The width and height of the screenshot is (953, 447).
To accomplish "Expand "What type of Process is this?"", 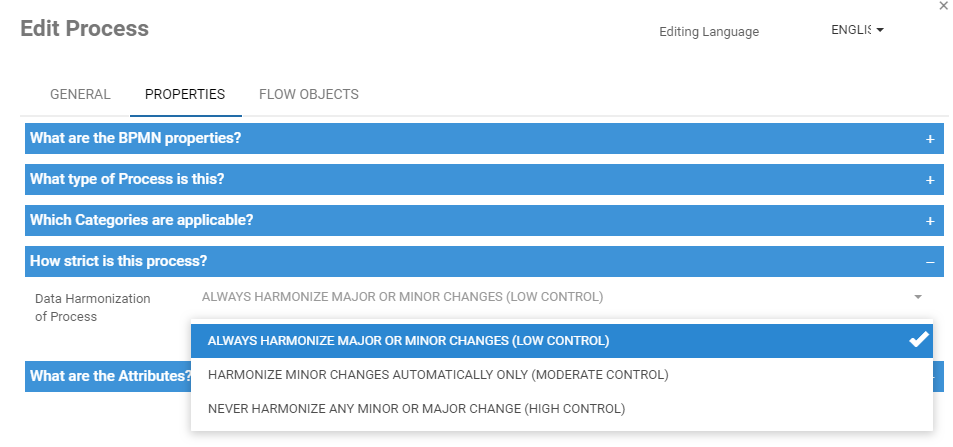I will pyautogui.click(x=127, y=180).
